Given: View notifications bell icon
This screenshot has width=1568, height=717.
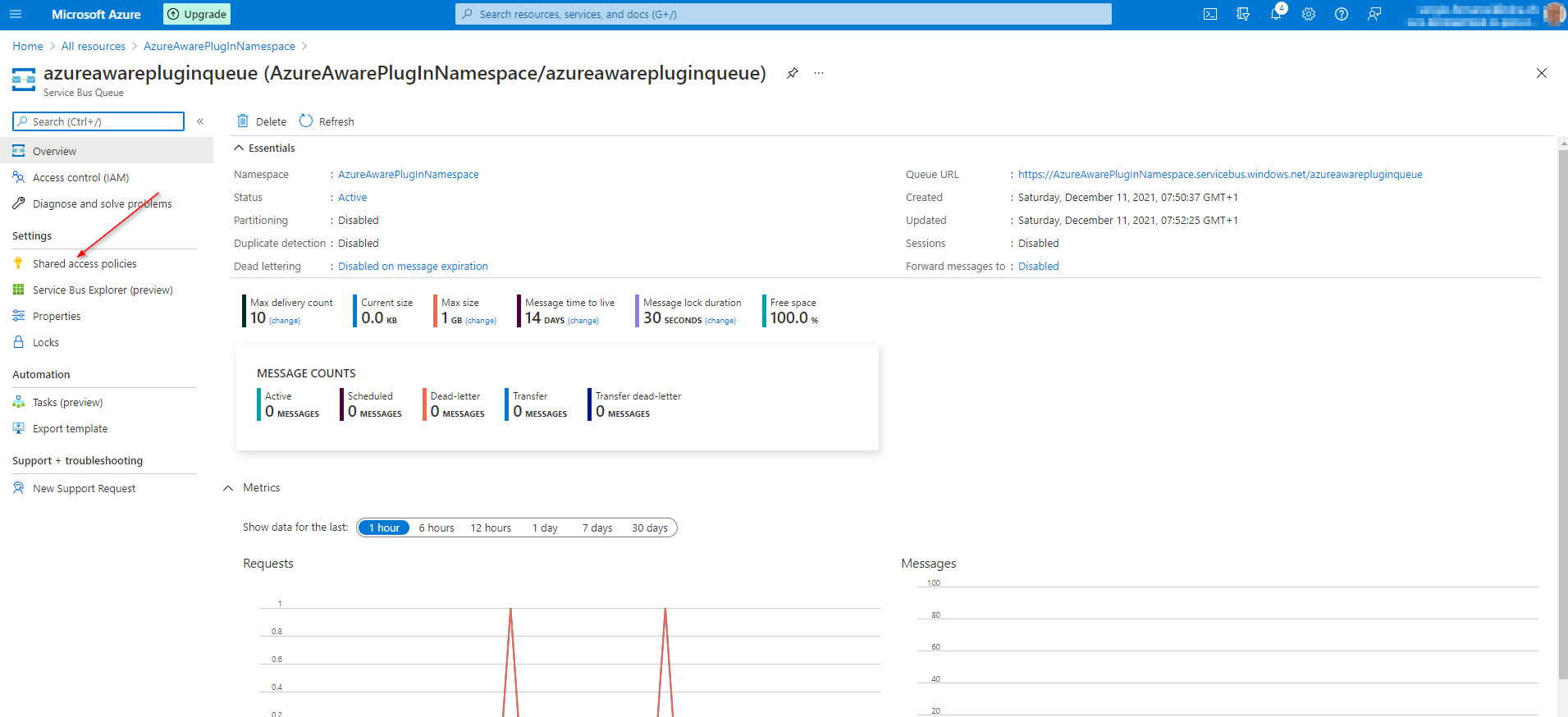Looking at the screenshot, I should 1276,14.
